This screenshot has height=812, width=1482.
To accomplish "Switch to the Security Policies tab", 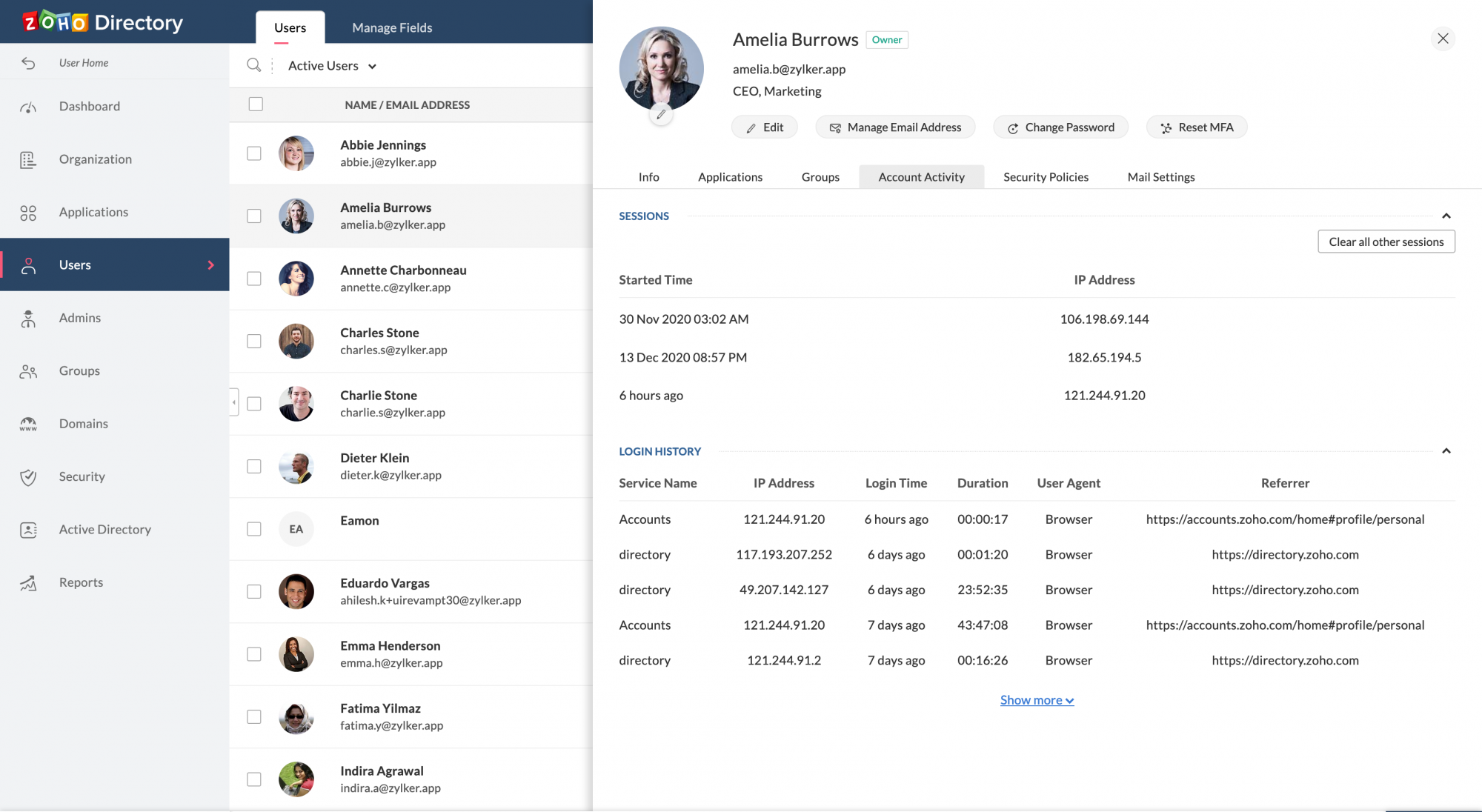I will tap(1046, 177).
